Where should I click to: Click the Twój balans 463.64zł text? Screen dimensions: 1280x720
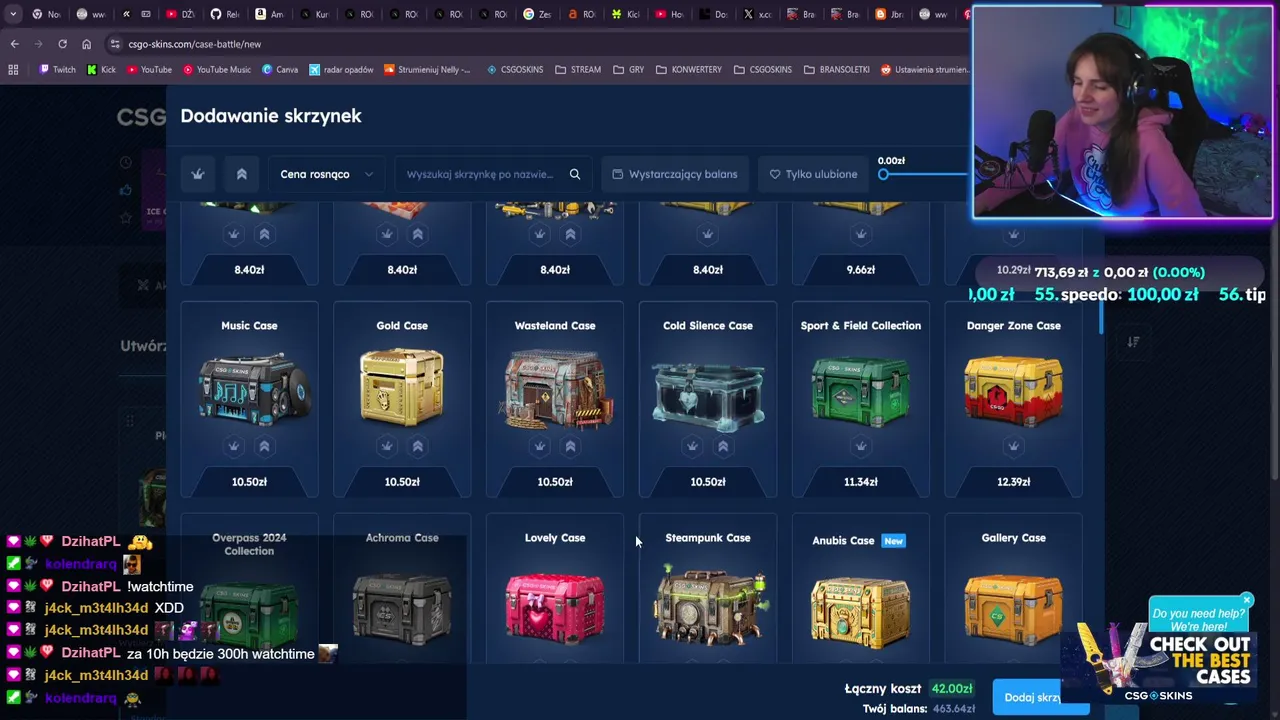pos(918,709)
